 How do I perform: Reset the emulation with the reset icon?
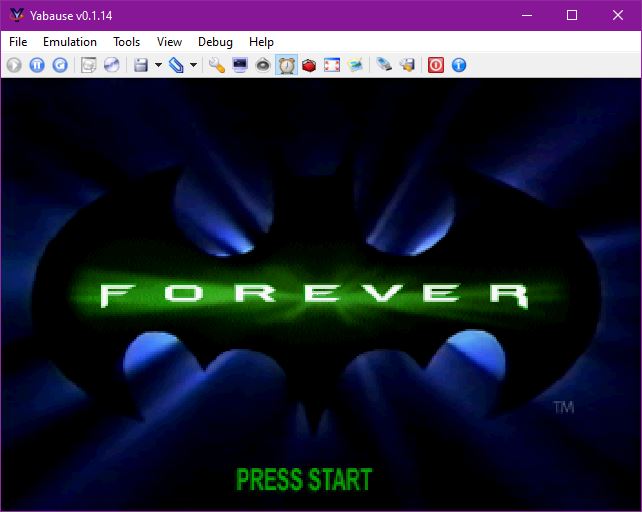60,65
